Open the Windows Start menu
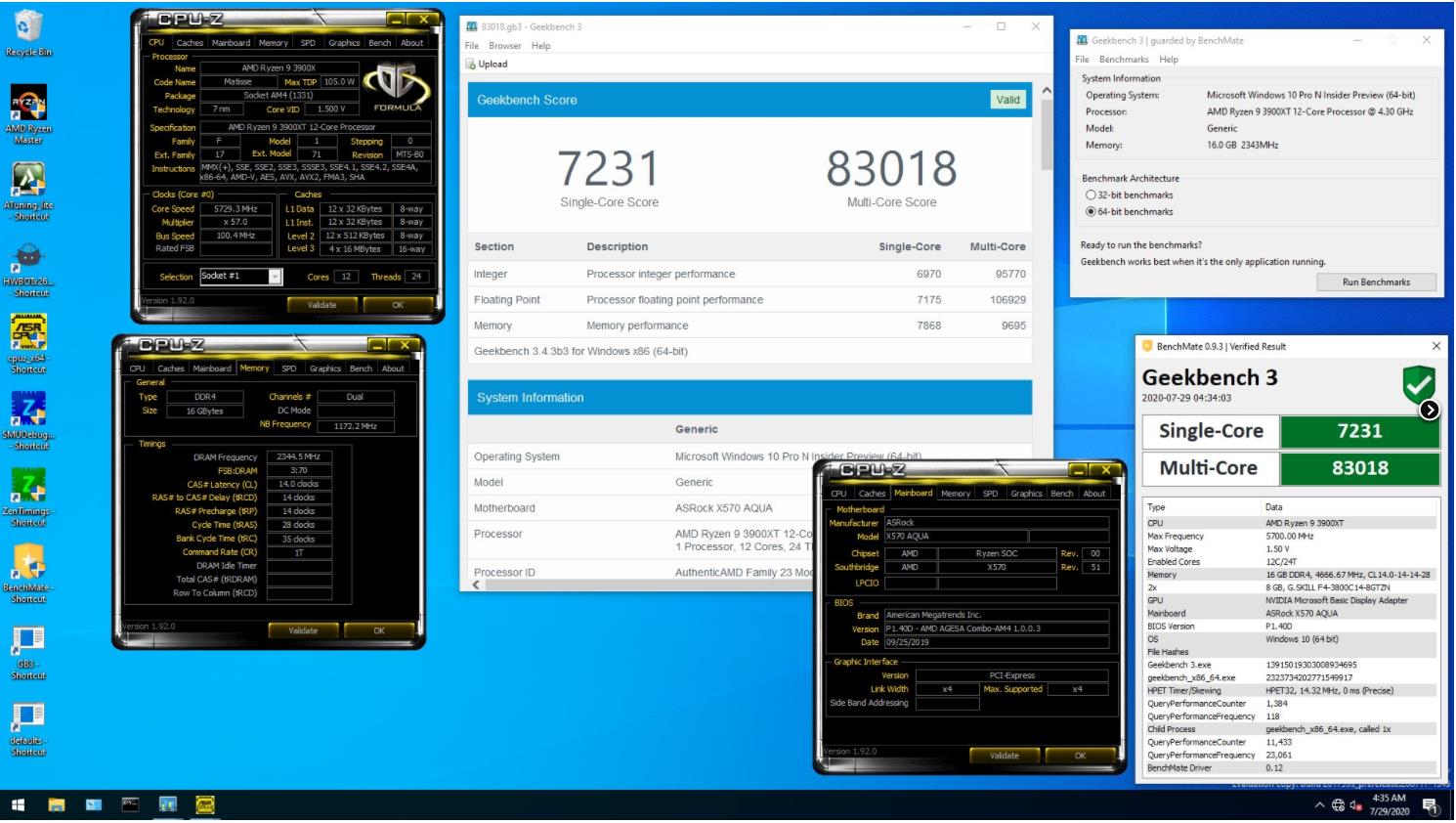Image resolution: width=1456 pixels, height=823 pixels. point(15,803)
